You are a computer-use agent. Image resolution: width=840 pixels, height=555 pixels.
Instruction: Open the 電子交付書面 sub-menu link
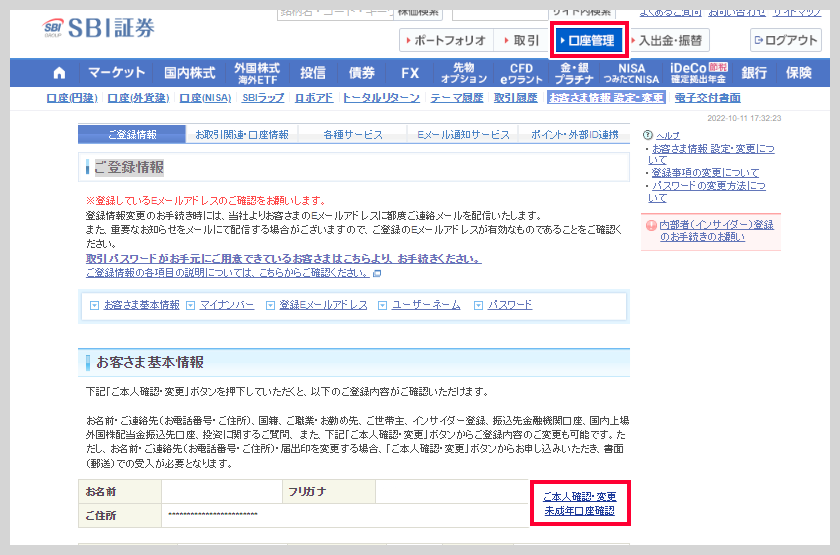(707, 98)
